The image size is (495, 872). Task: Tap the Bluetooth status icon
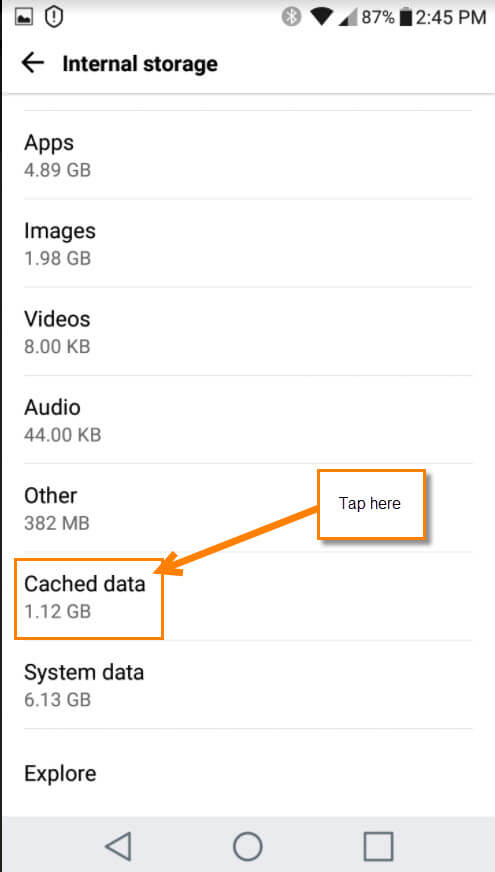pos(291,17)
